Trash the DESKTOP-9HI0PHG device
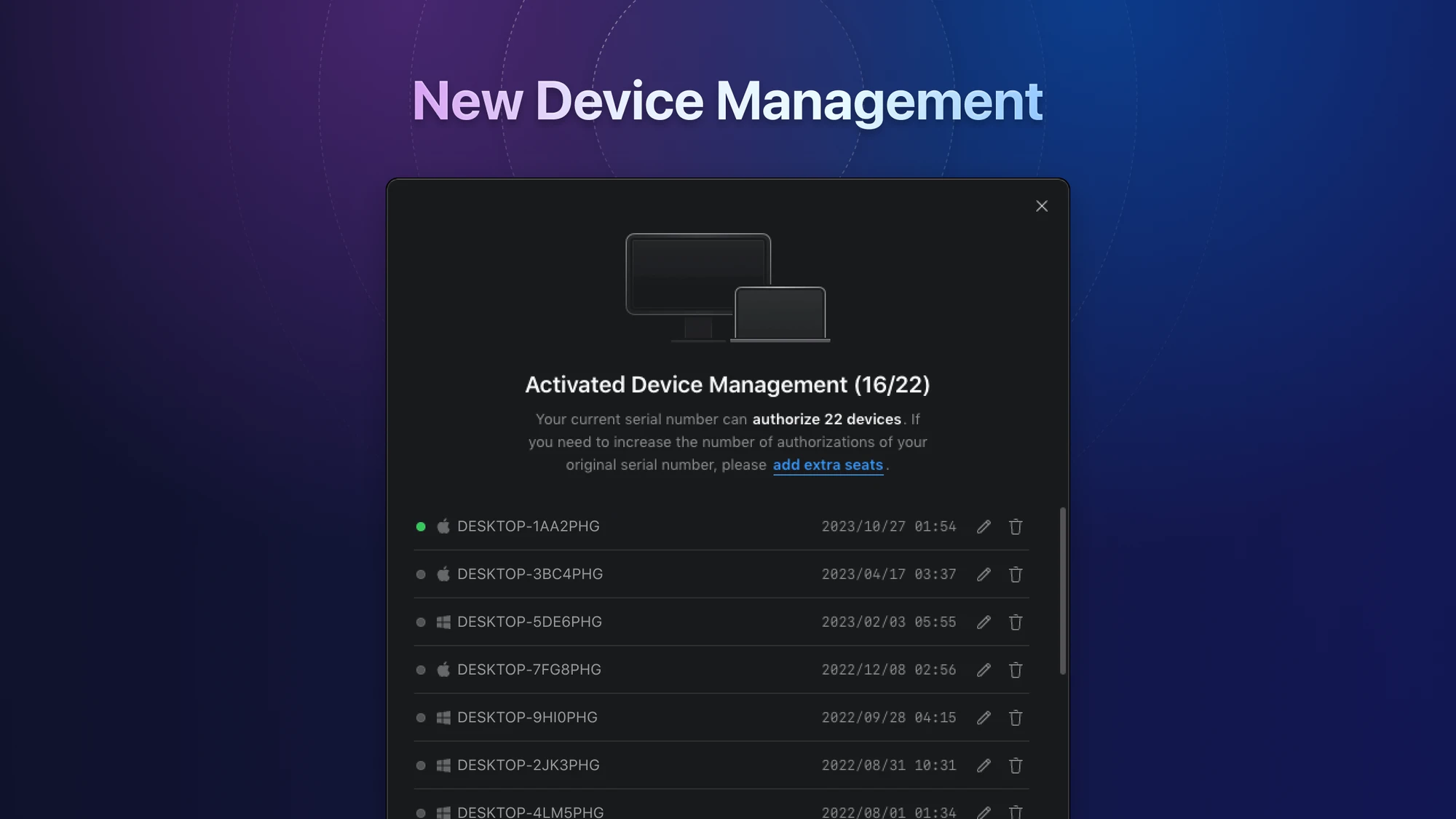The width and height of the screenshot is (1456, 819). tap(1016, 718)
